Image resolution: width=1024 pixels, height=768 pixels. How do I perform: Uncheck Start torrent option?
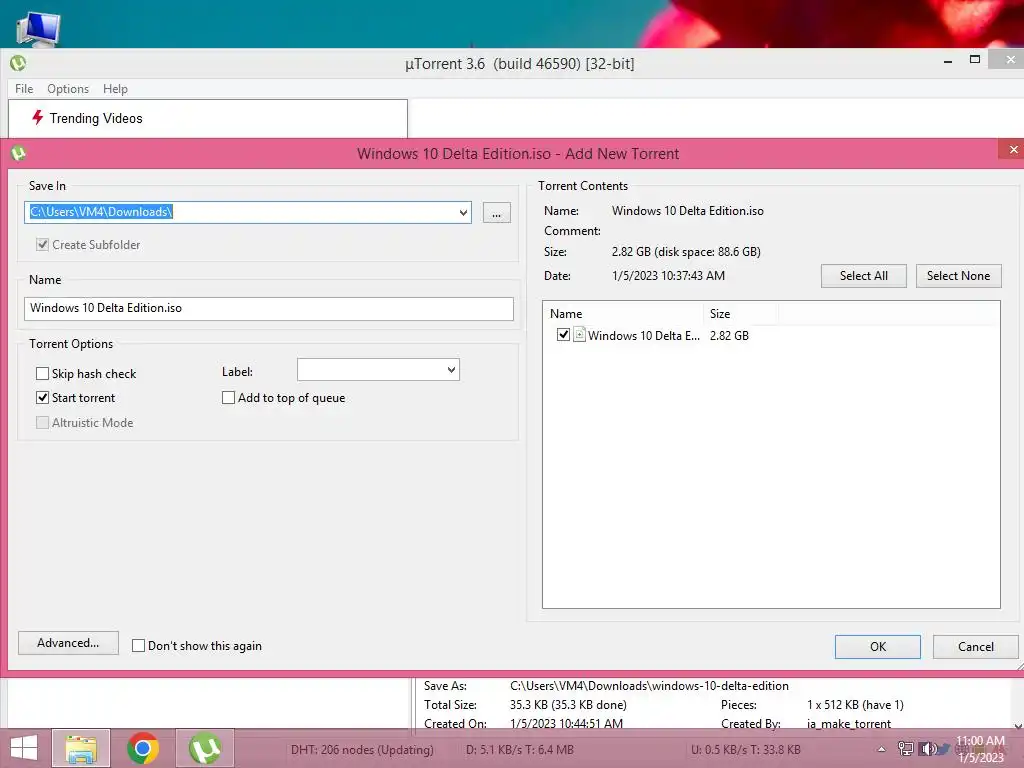pyautogui.click(x=42, y=398)
